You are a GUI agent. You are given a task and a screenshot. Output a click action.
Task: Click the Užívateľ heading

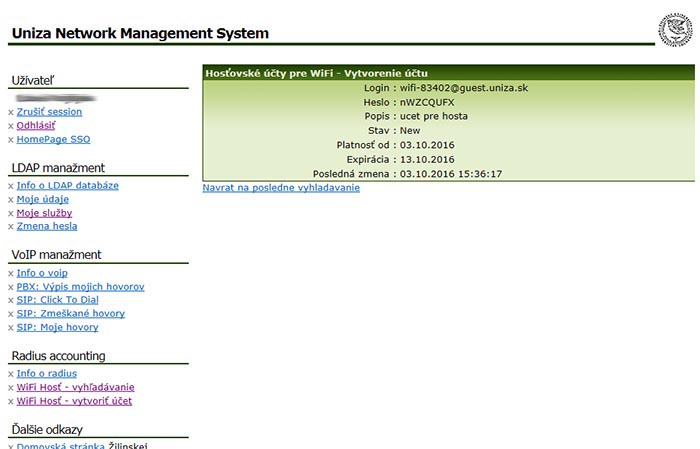(33, 80)
